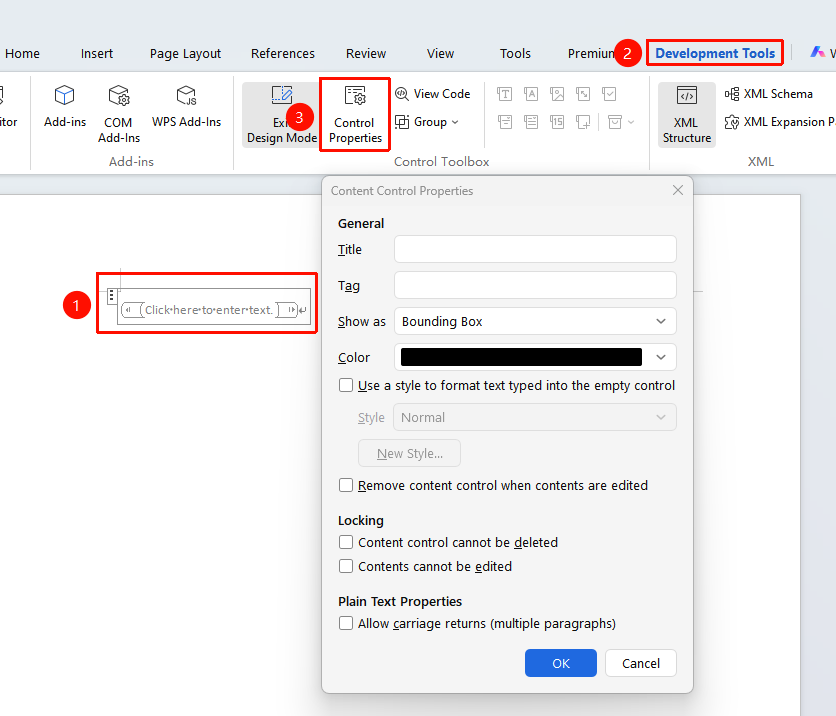Insert a check box content control
The height and width of the screenshot is (716, 836).
[x=609, y=94]
